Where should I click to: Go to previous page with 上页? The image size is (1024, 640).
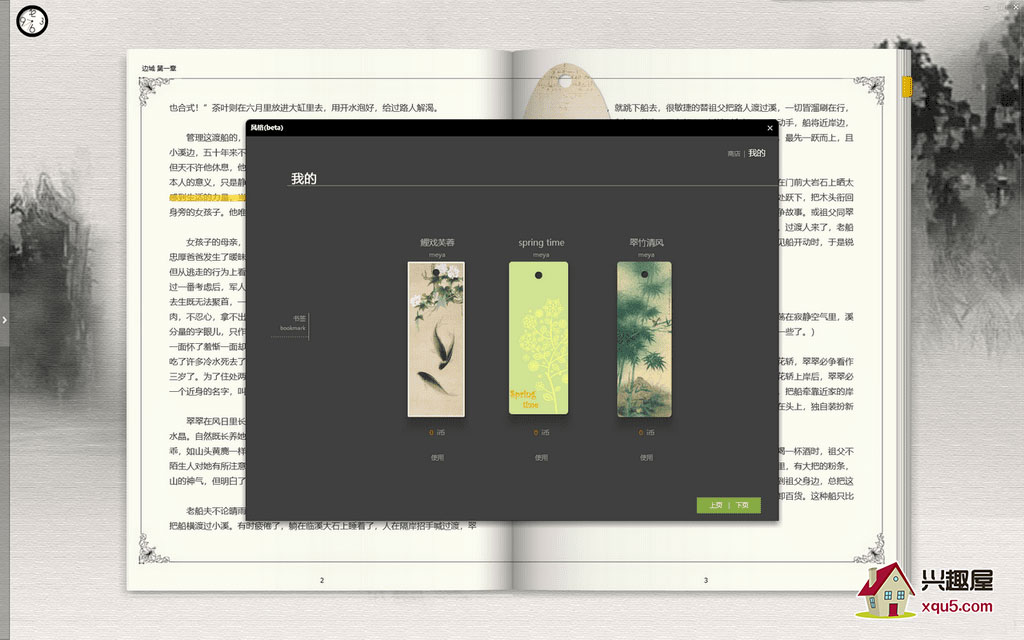pyautogui.click(x=716, y=505)
